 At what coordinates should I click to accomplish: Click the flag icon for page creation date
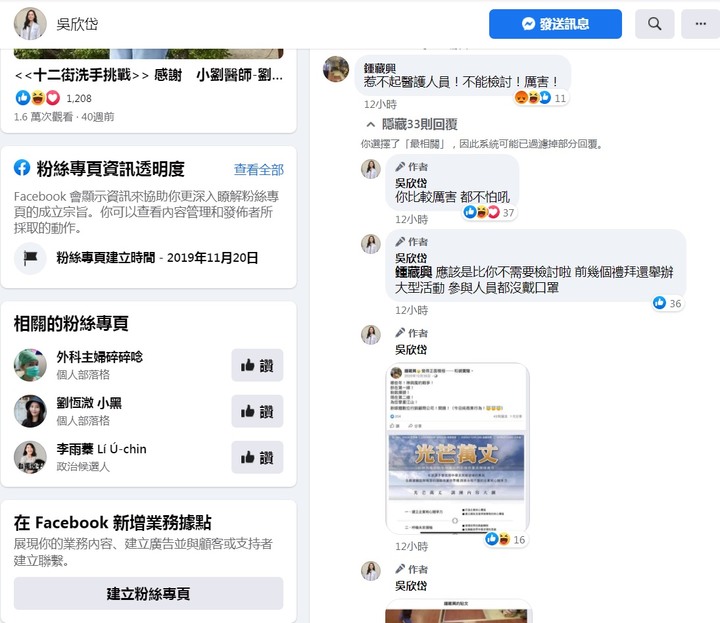[x=30, y=258]
